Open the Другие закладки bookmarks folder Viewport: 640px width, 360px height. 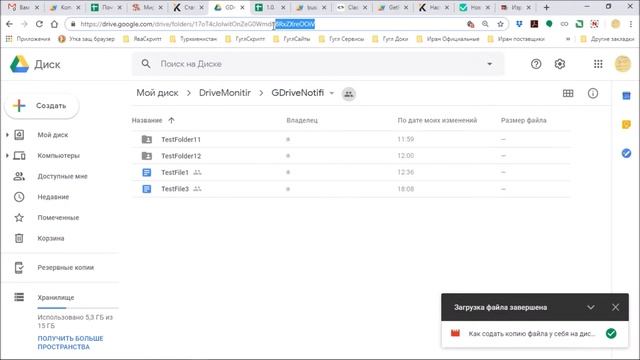click(x=608, y=39)
